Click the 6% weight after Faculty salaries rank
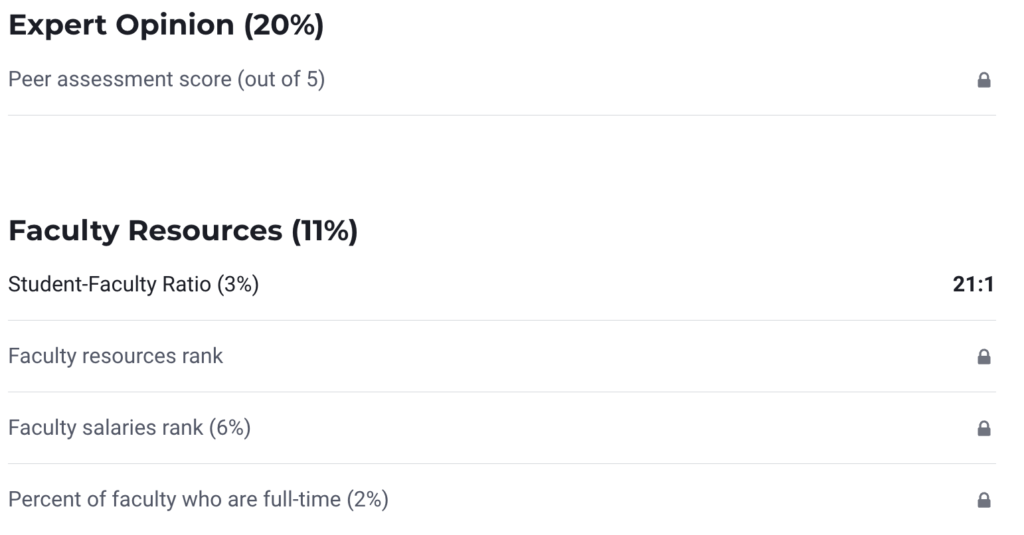This screenshot has height=535, width=1024. pyautogui.click(x=230, y=428)
